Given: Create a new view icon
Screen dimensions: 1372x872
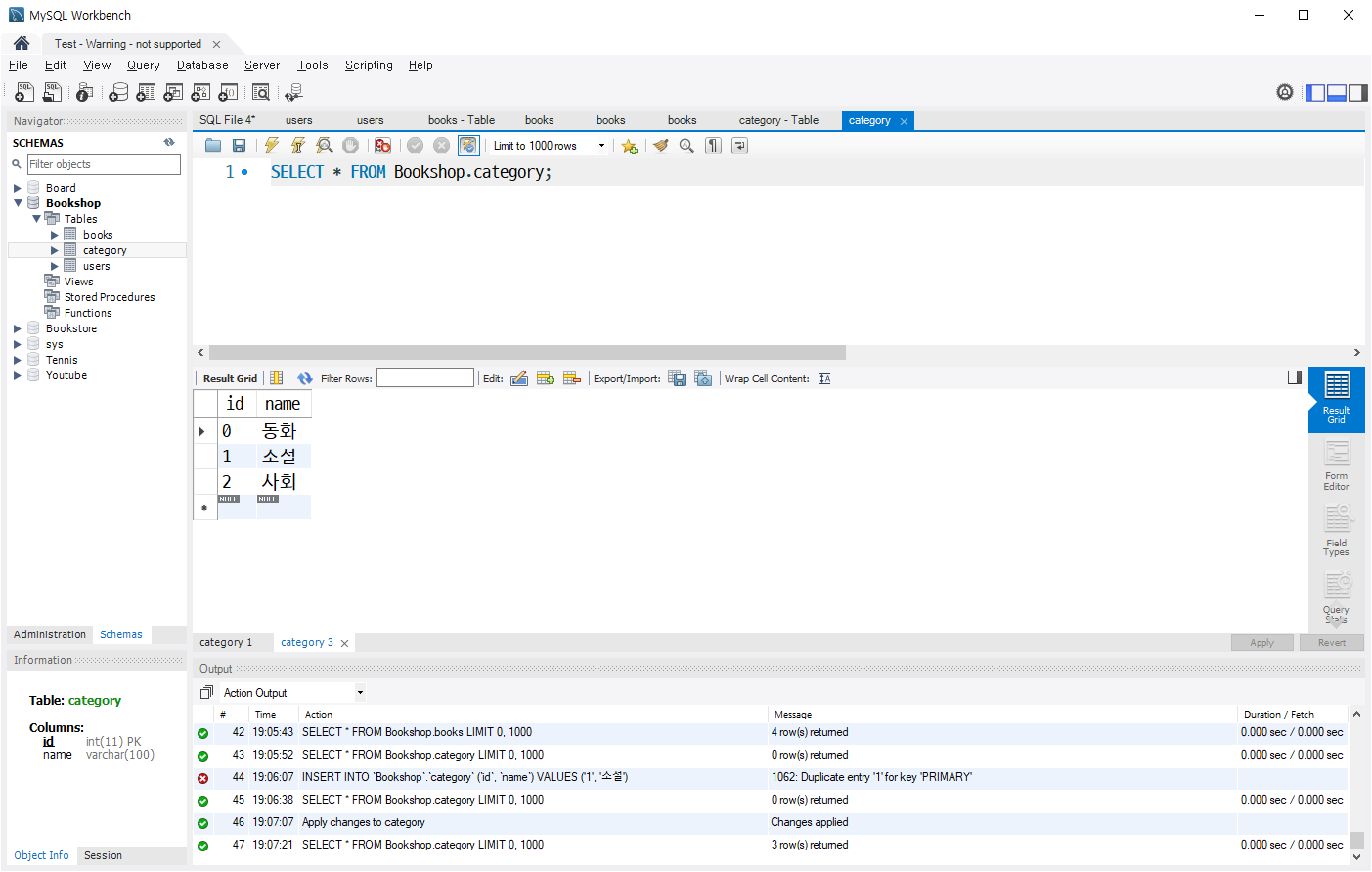Looking at the screenshot, I should (173, 92).
